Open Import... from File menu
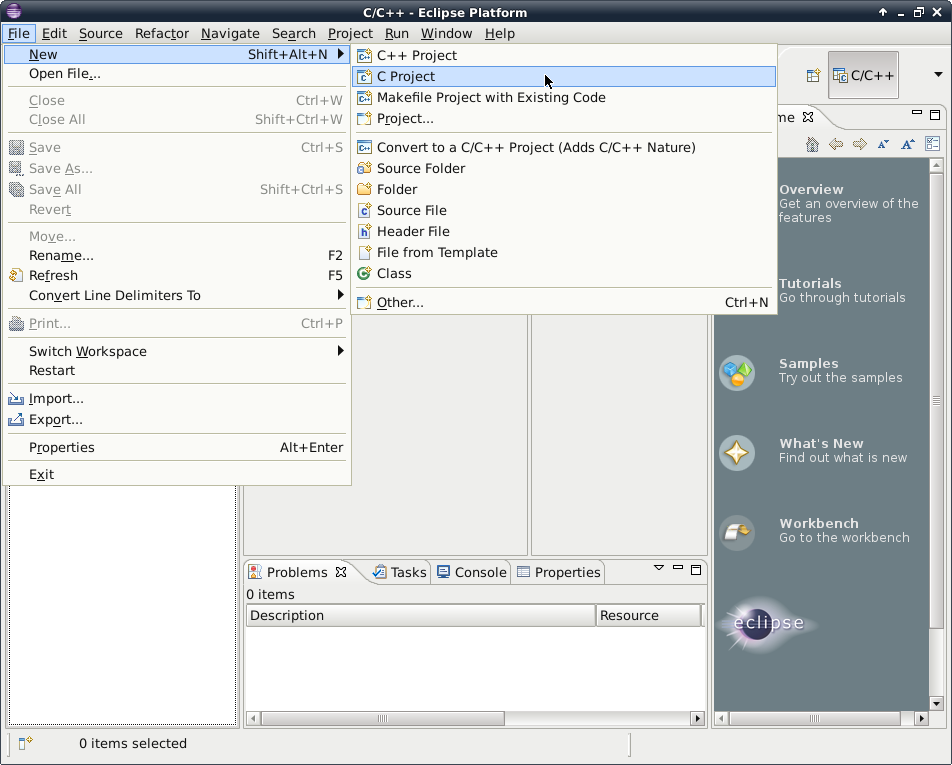The image size is (952, 765). 177,399
